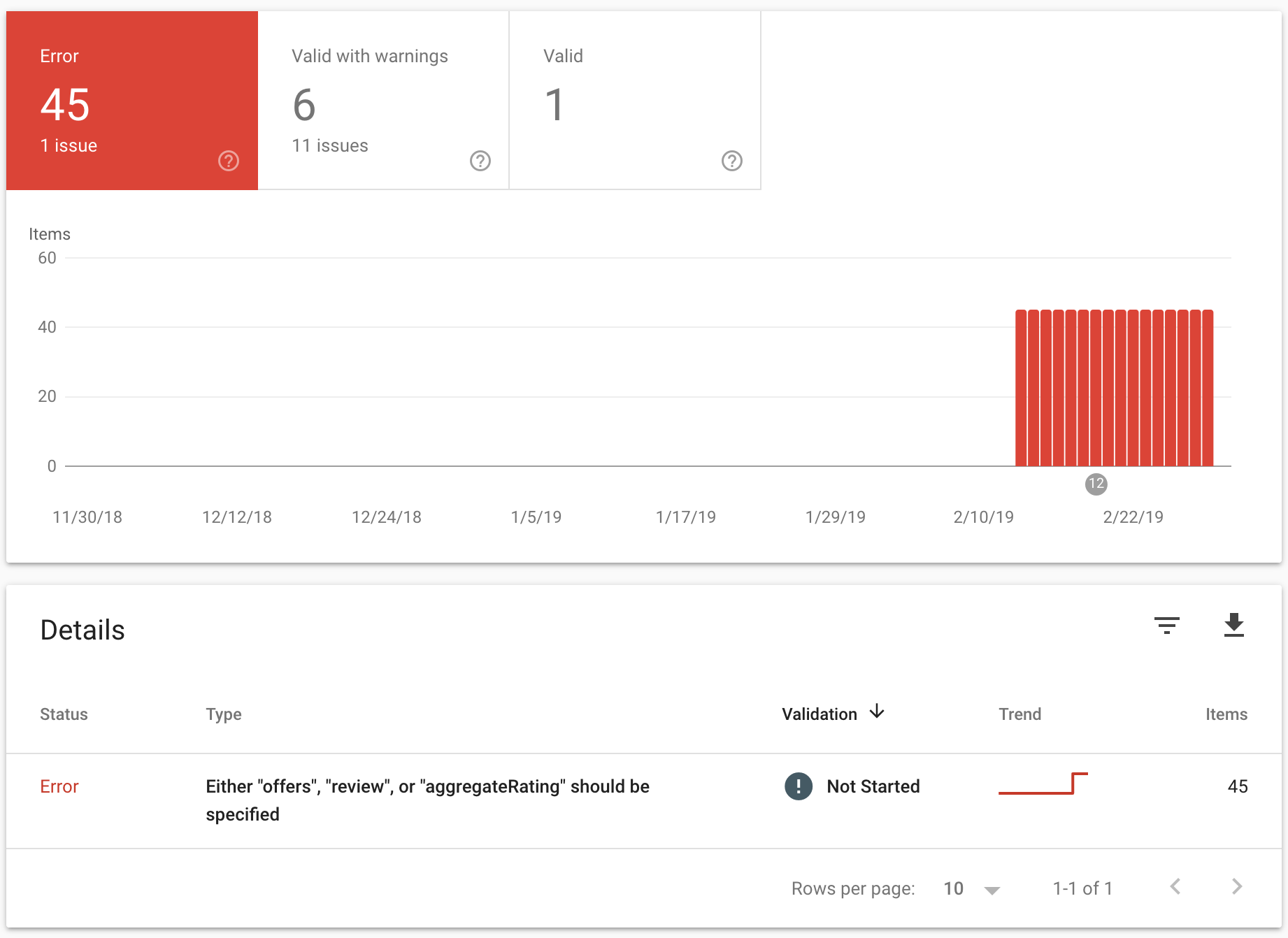This screenshot has height=938, width=1288.
Task: Click the Type column header
Action: [x=224, y=714]
